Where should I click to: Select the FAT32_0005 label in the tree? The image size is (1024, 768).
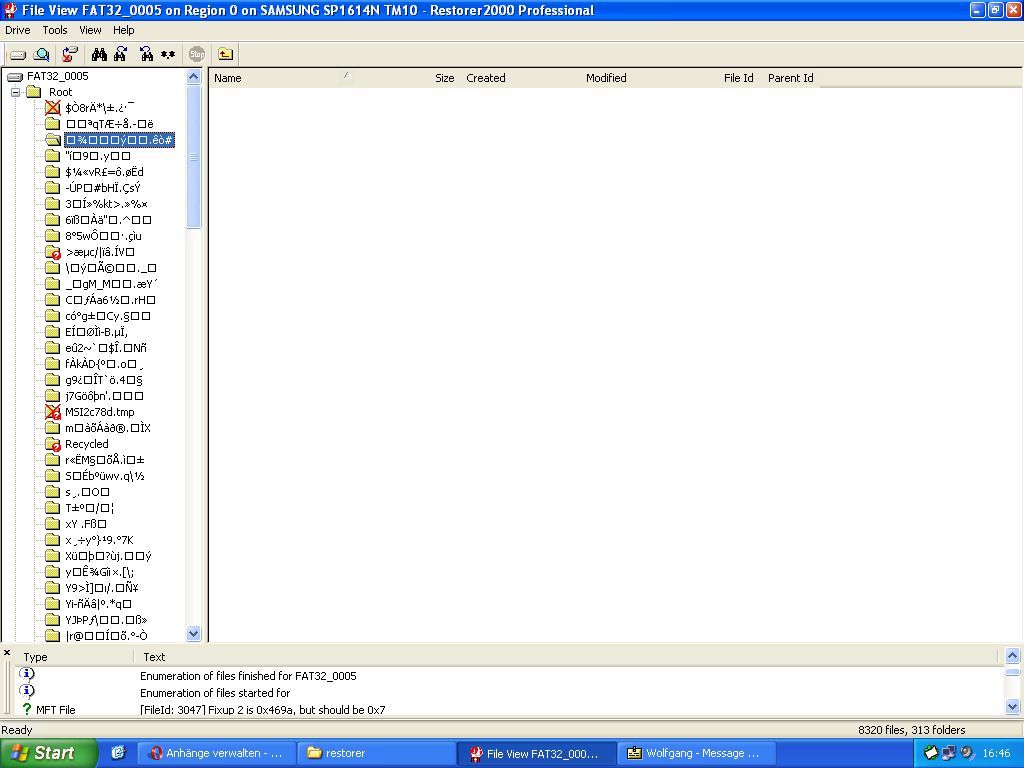coord(57,76)
